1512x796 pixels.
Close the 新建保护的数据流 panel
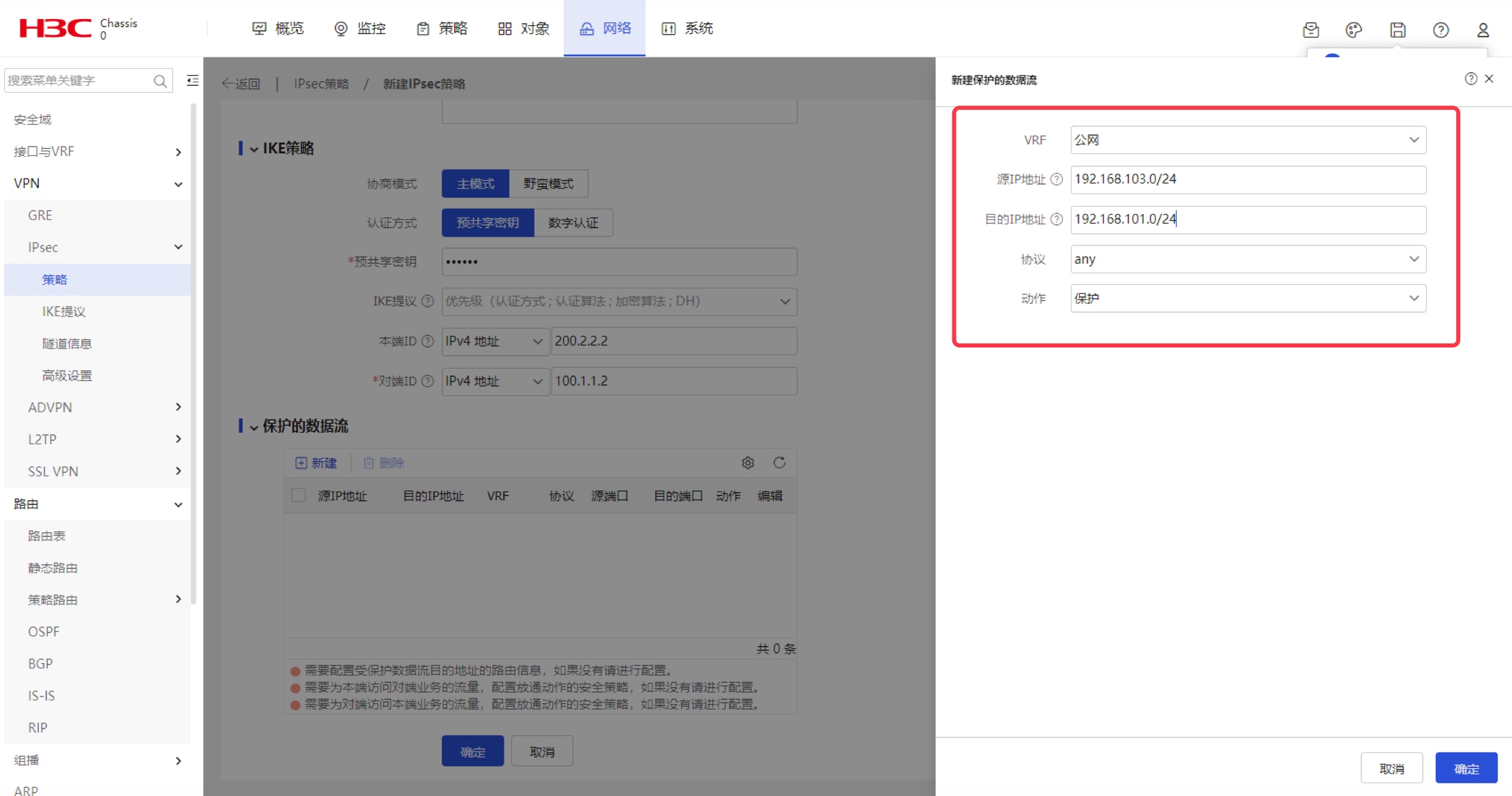pos(1490,79)
